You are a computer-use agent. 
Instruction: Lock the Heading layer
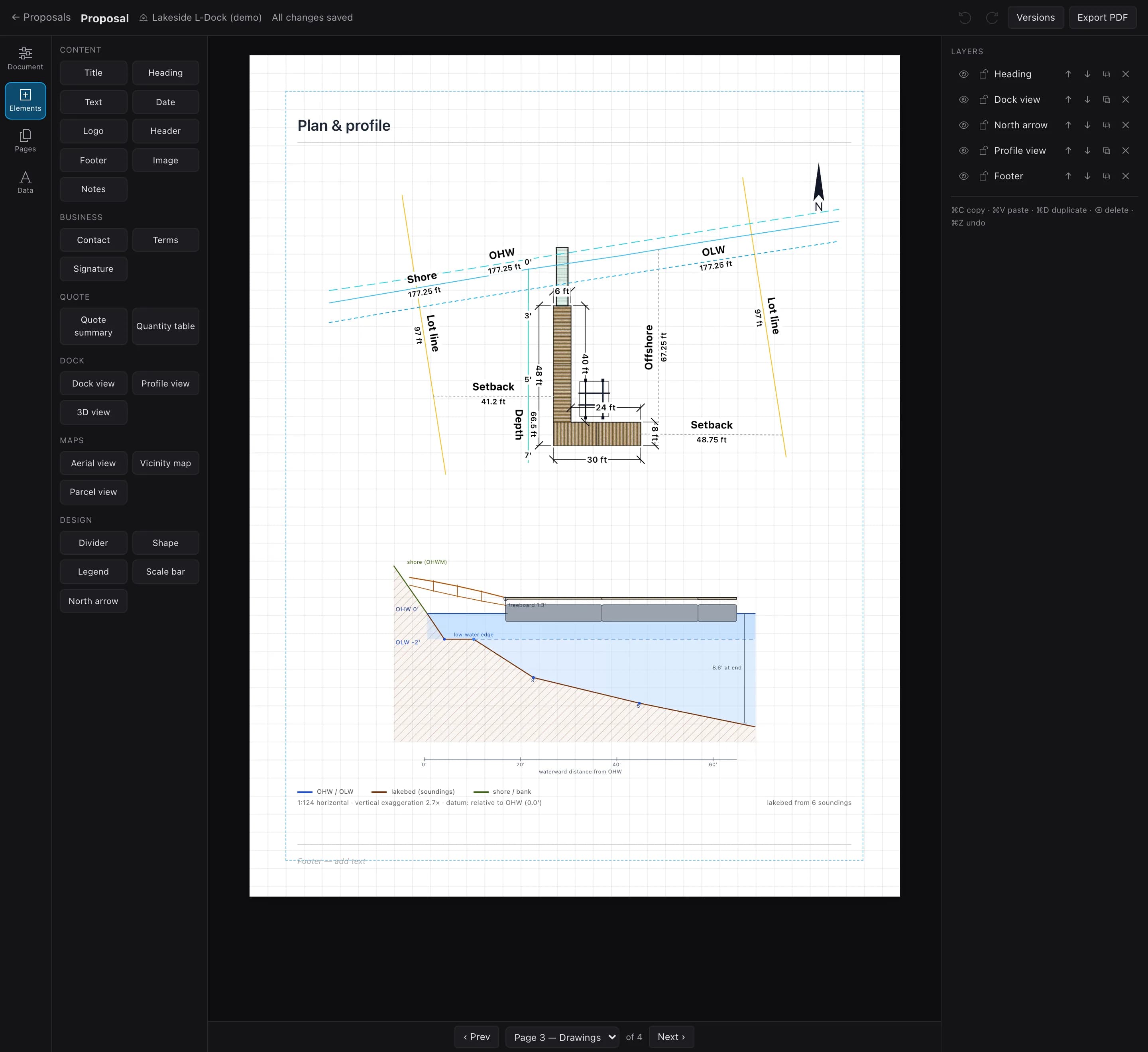(983, 74)
